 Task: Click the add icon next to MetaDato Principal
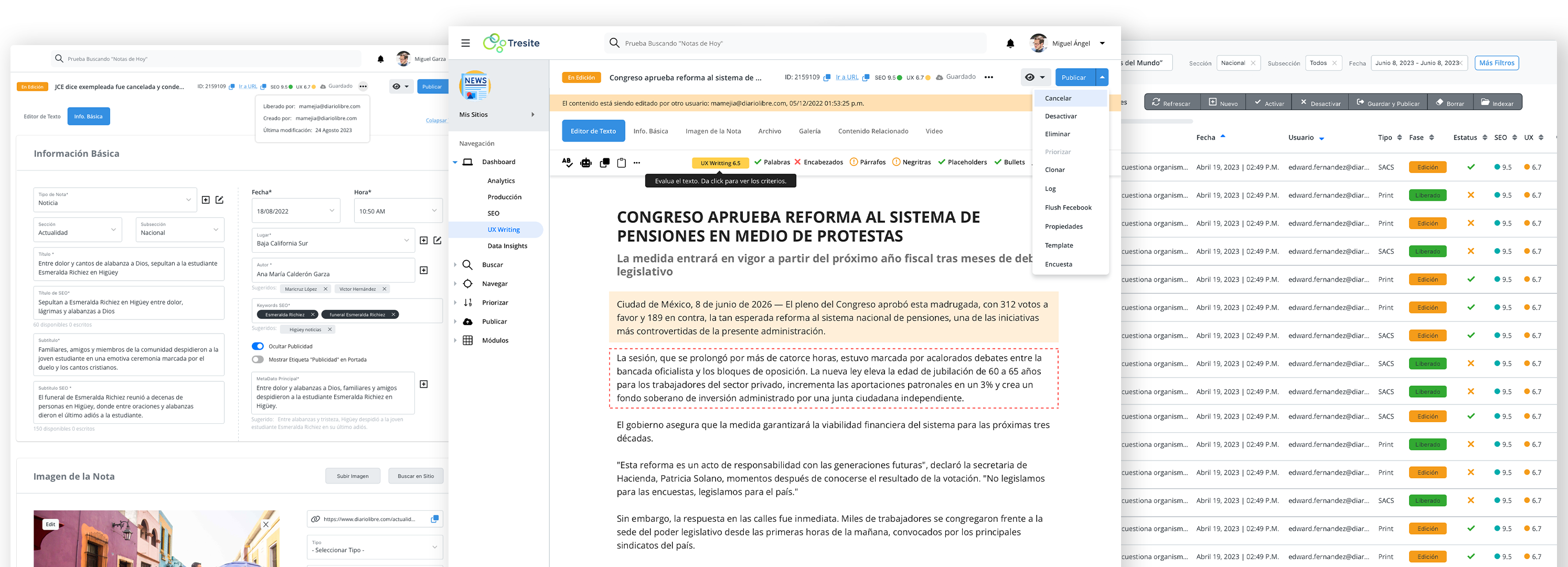424,384
